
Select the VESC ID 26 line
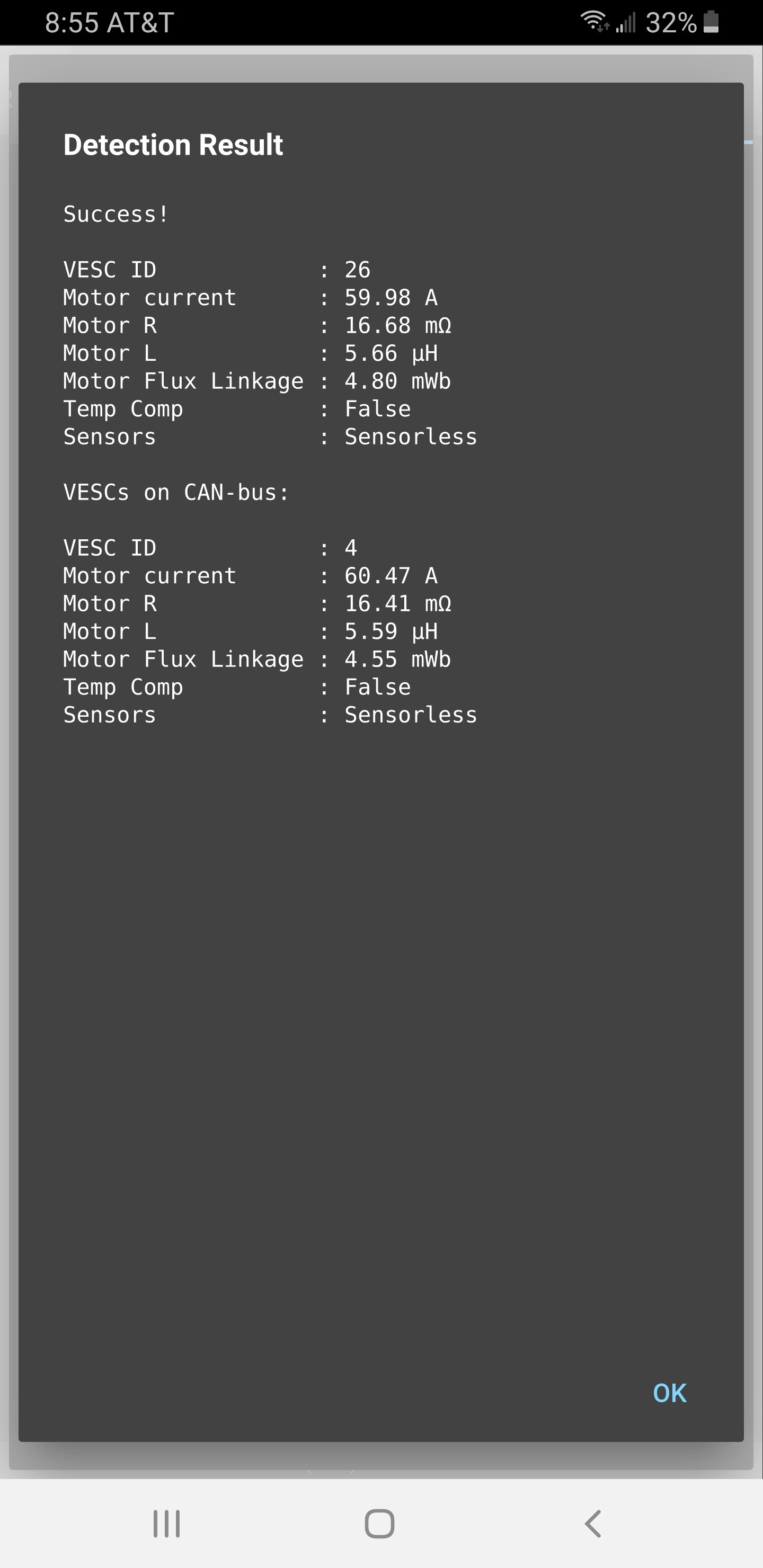(x=217, y=270)
